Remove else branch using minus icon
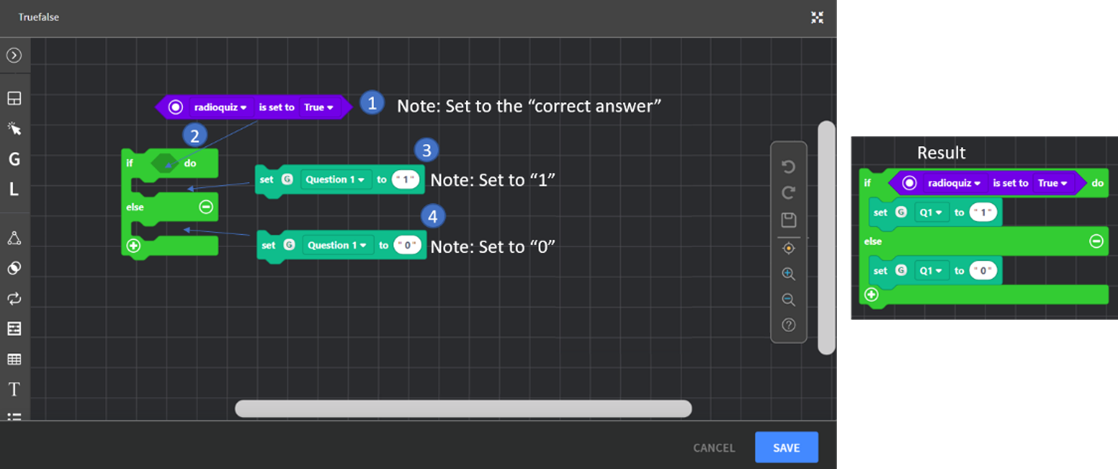The height and width of the screenshot is (469, 1118). [206, 207]
